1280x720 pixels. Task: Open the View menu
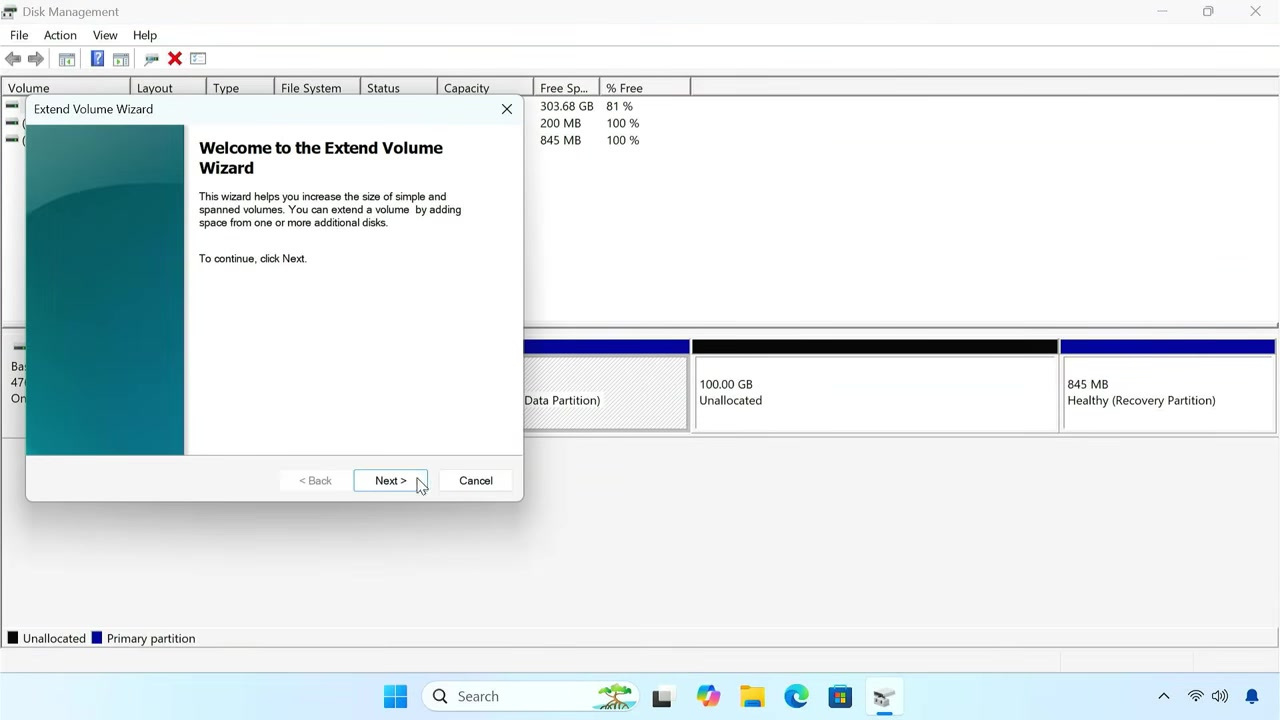pos(105,35)
